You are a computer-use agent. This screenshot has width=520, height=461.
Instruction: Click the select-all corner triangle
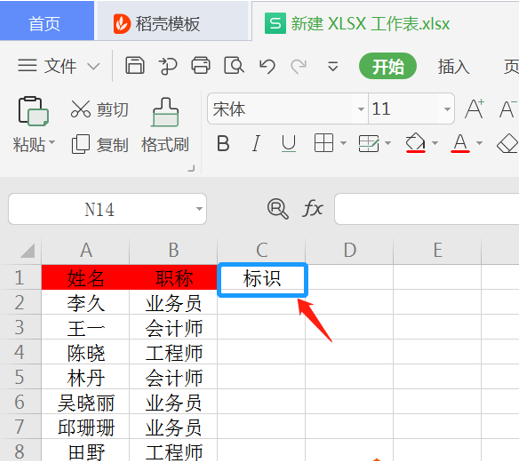tap(27, 251)
